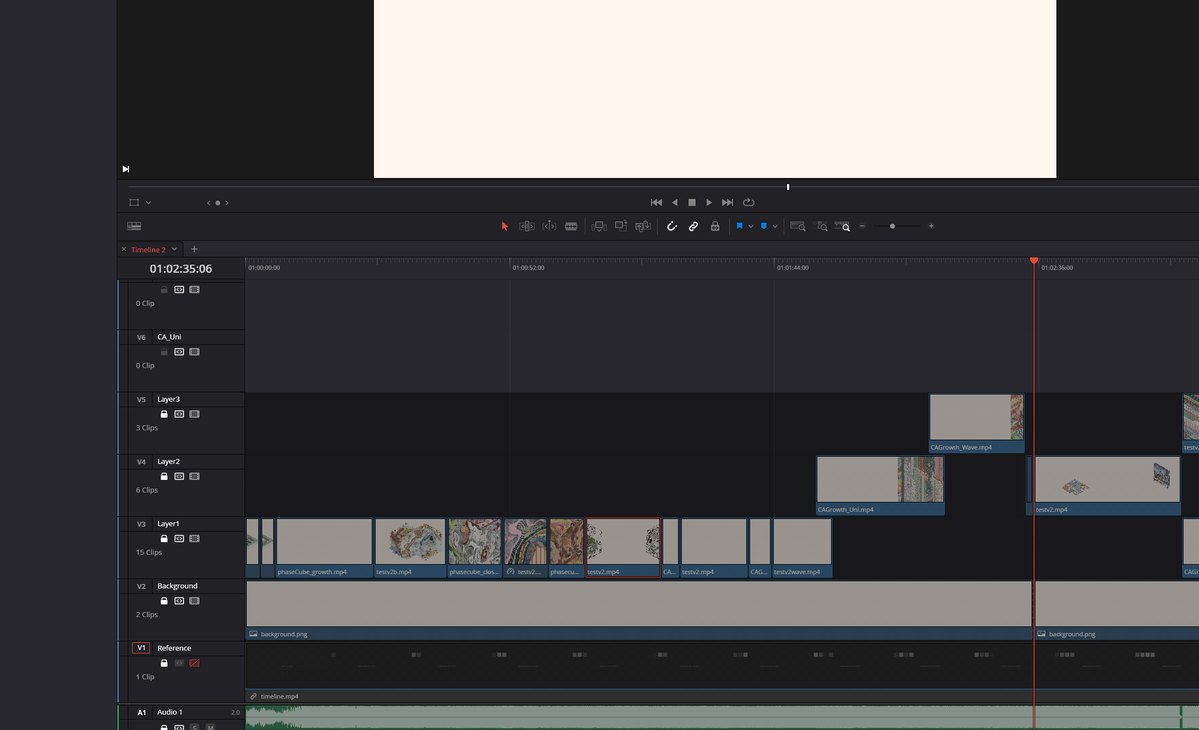Viewport: 1199px width, 730px height.
Task: Adjust timeline zoom slider handle
Action: click(892, 226)
